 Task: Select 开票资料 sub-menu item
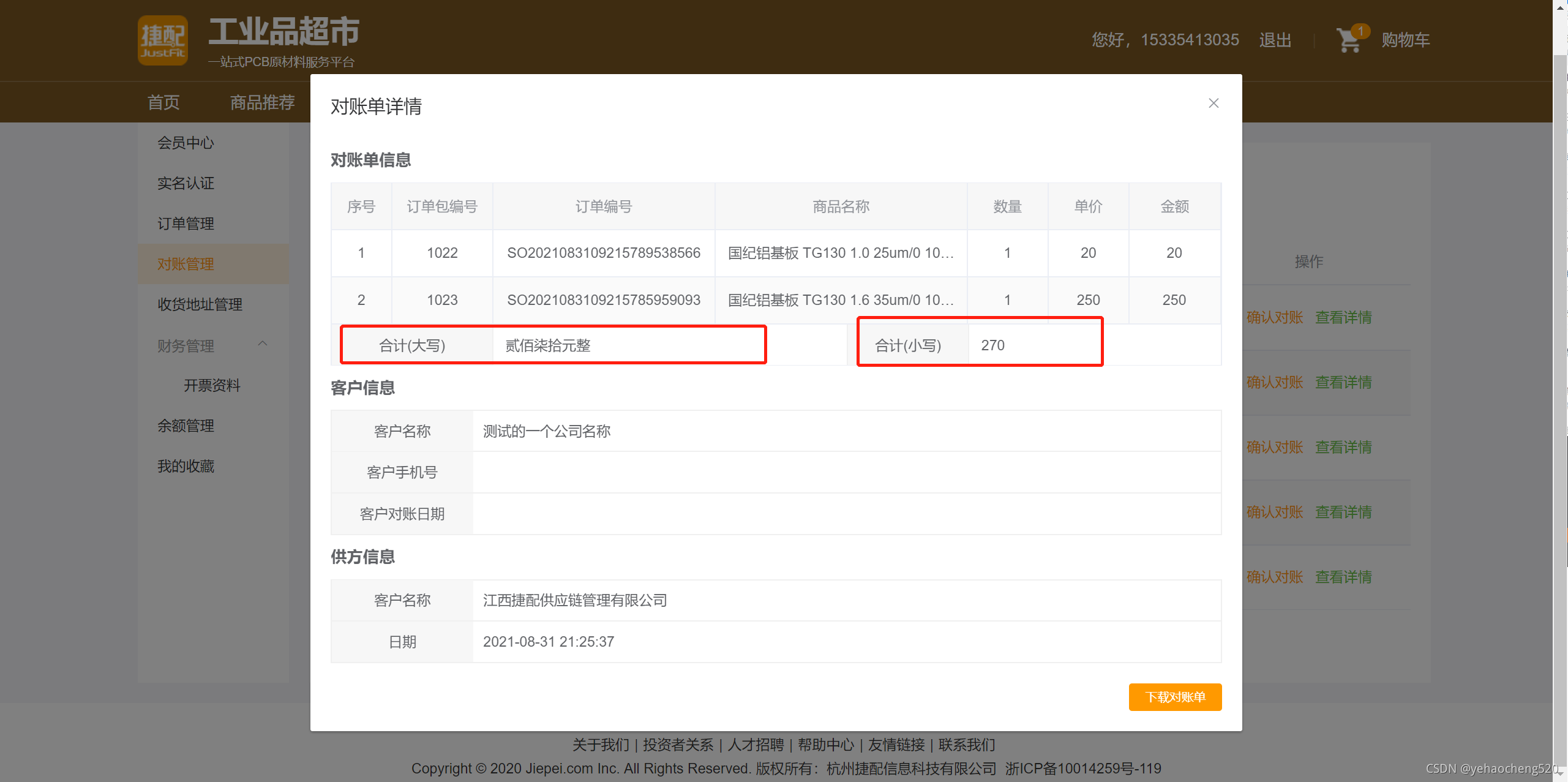(x=212, y=385)
